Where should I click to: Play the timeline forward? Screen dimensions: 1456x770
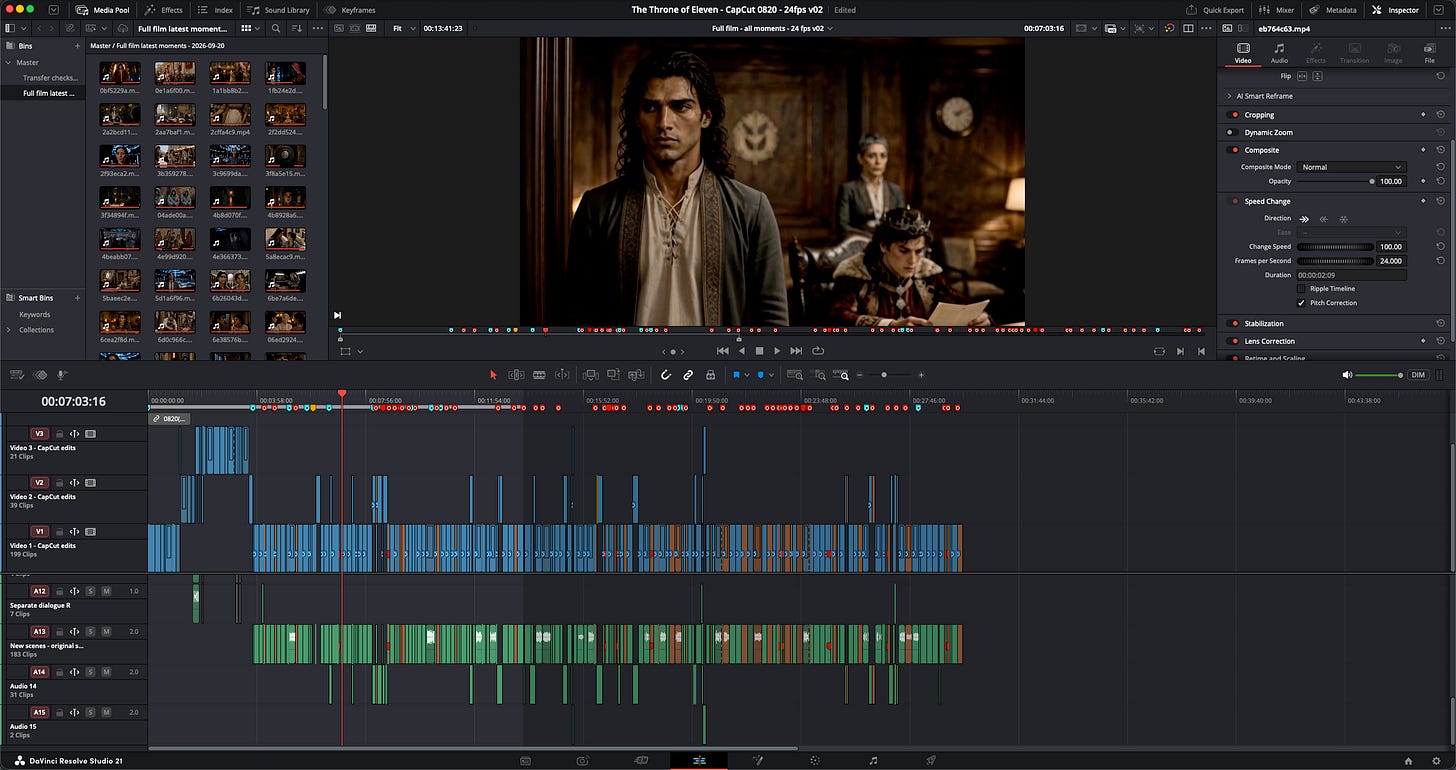coord(777,351)
